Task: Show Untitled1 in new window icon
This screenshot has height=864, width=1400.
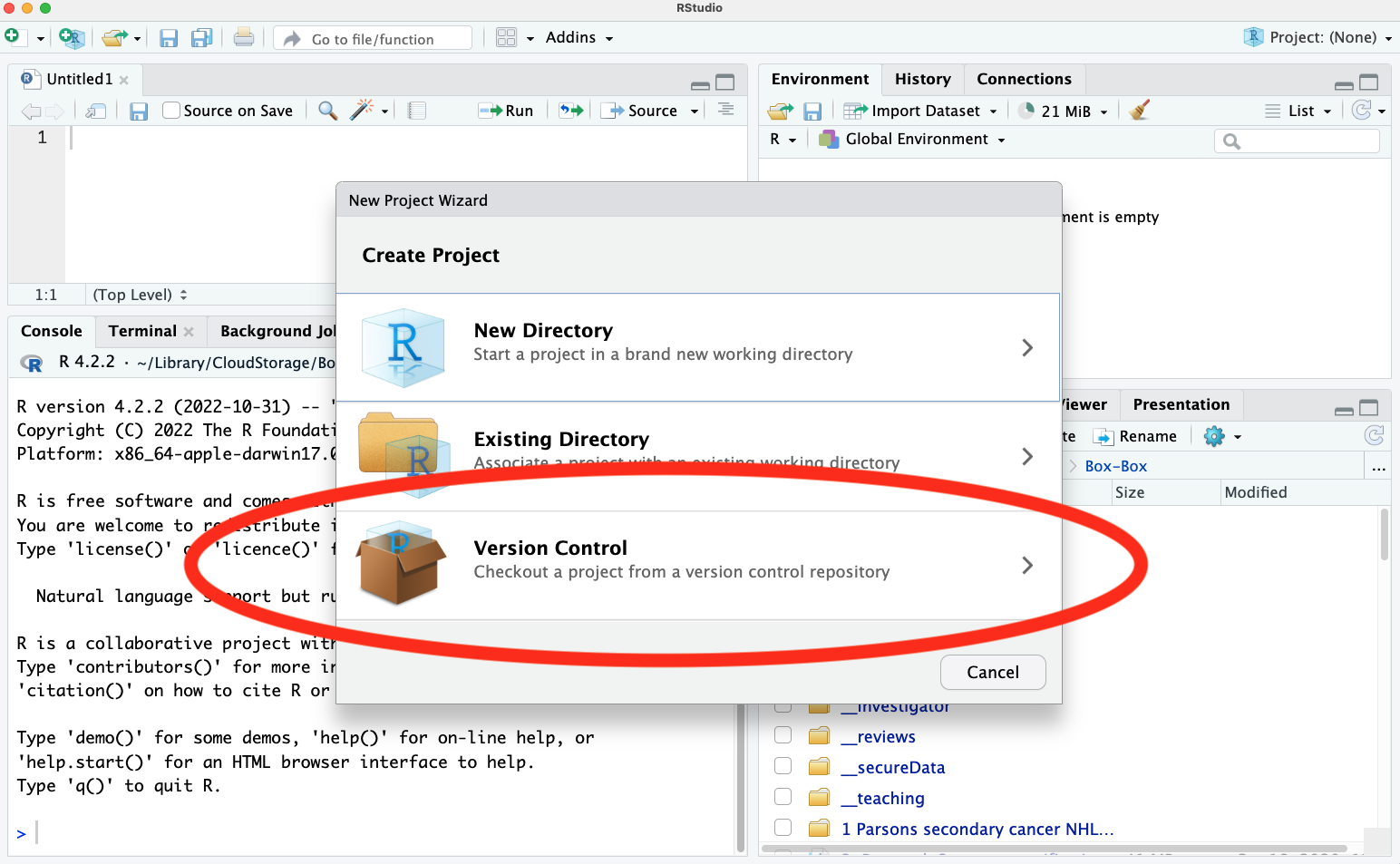Action: [96, 111]
